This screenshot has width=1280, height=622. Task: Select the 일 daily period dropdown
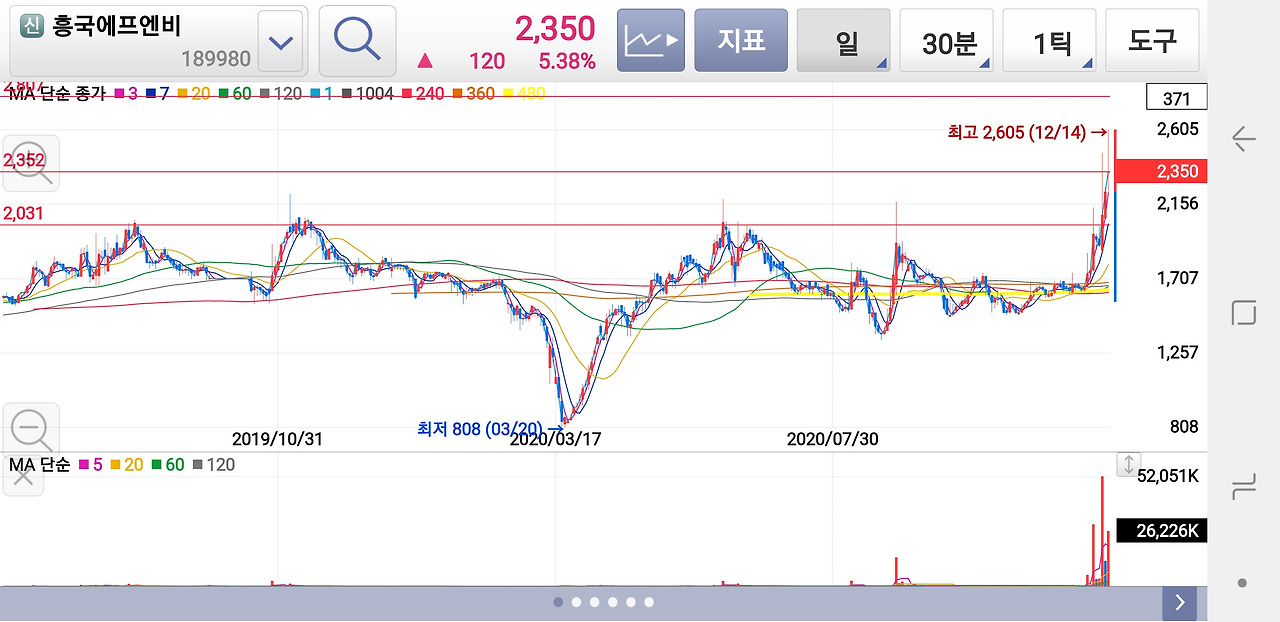843,41
